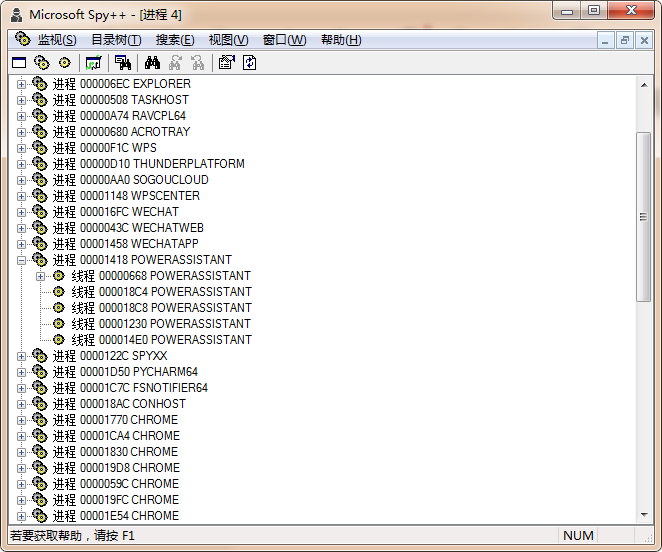The height and width of the screenshot is (552, 662).
Task: Click the vertical scrollbar thumb
Action: tap(643, 217)
